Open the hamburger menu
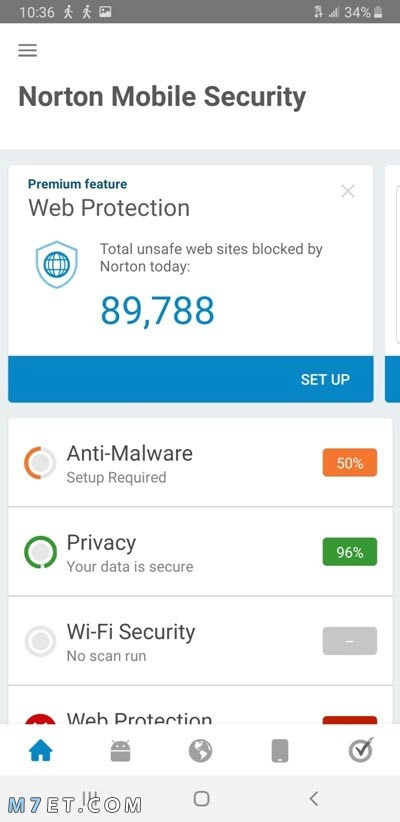The image size is (400, 822). [x=28, y=50]
